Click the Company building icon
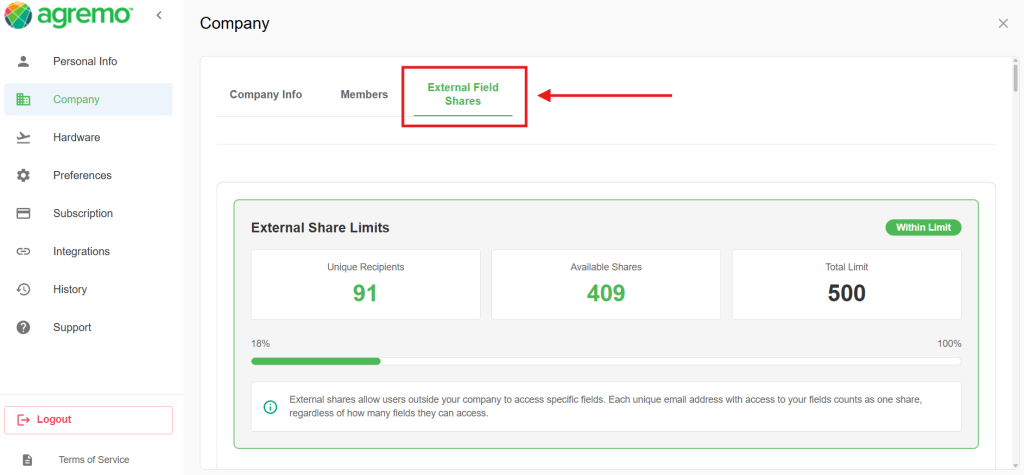The height and width of the screenshot is (475, 1024). (24, 99)
